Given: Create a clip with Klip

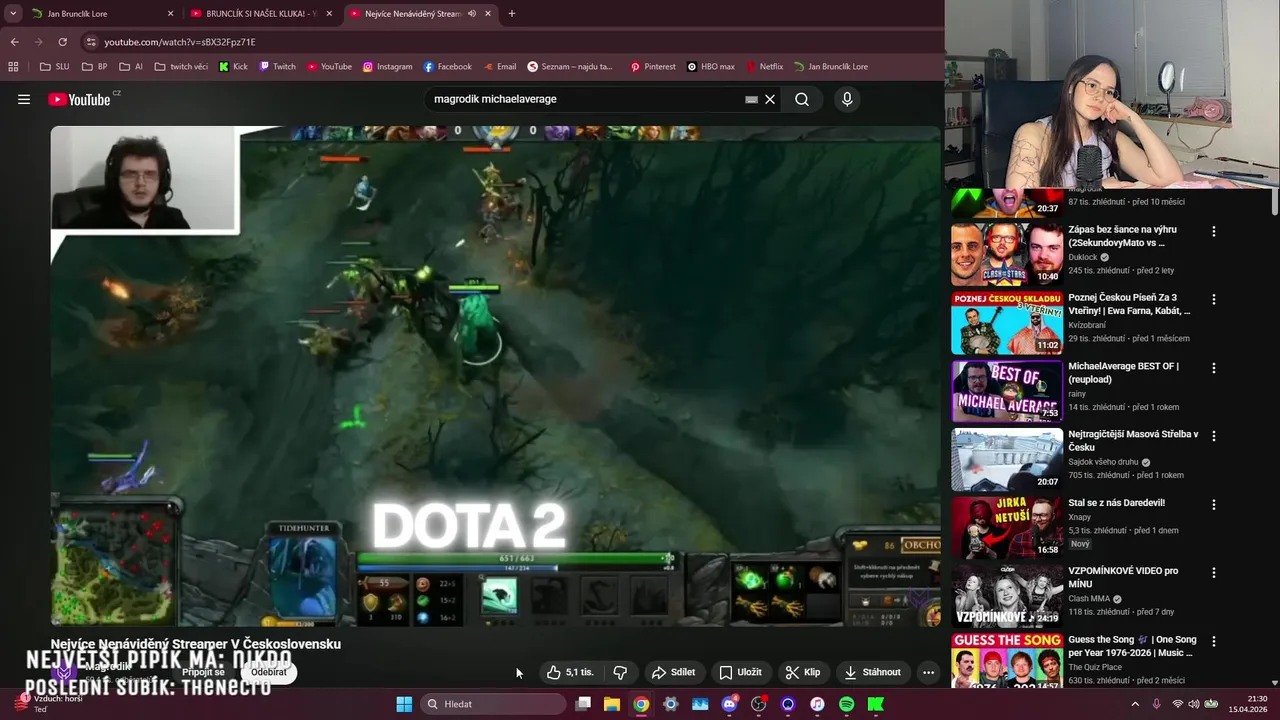Looking at the screenshot, I should click(x=803, y=672).
